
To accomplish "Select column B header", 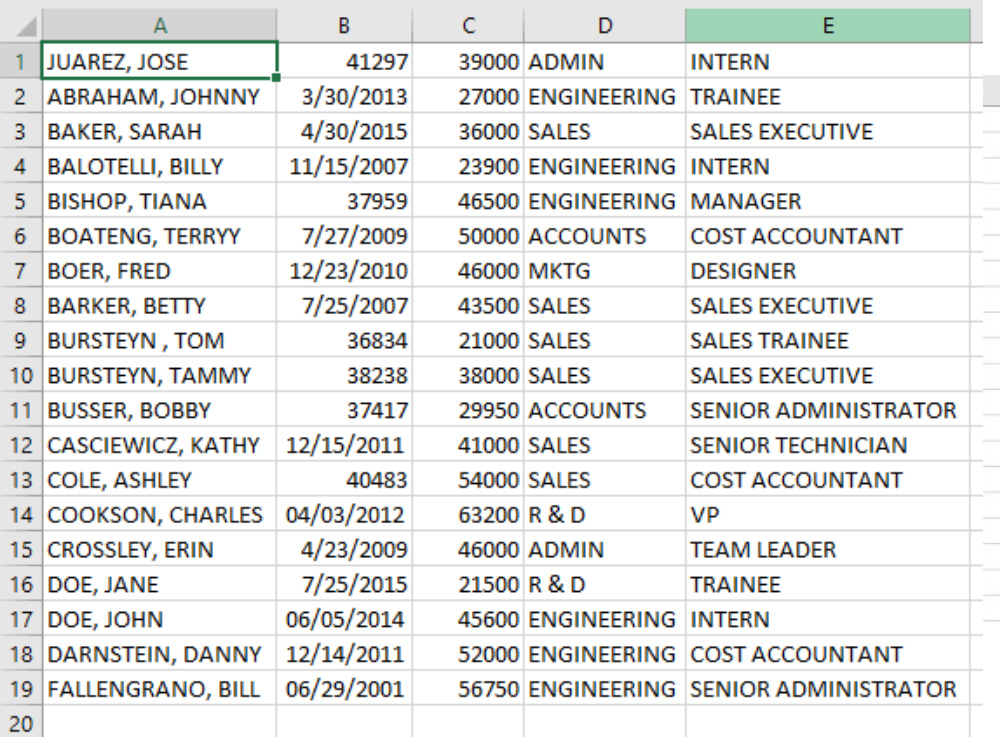I will coord(344,26).
